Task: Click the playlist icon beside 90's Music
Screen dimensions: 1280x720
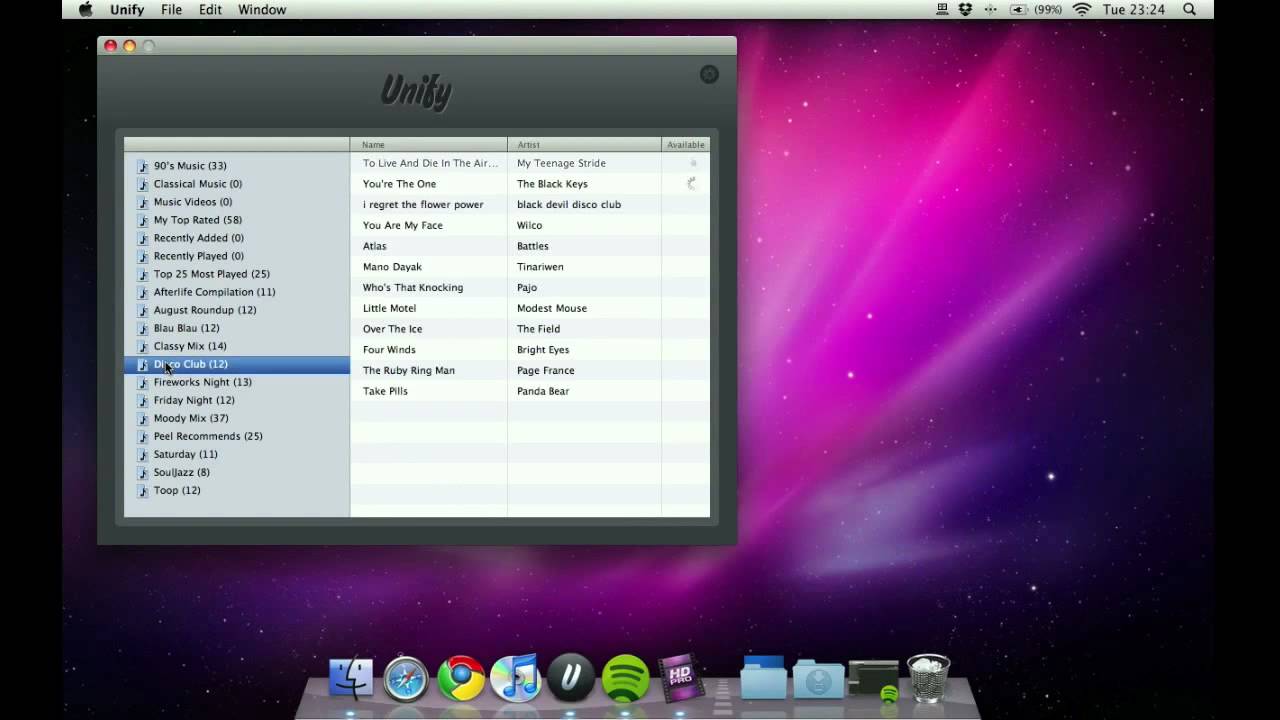Action: (x=143, y=166)
